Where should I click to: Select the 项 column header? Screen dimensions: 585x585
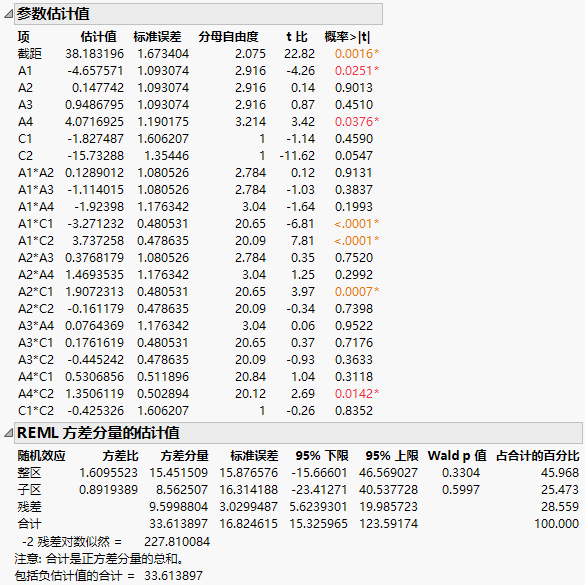24,37
